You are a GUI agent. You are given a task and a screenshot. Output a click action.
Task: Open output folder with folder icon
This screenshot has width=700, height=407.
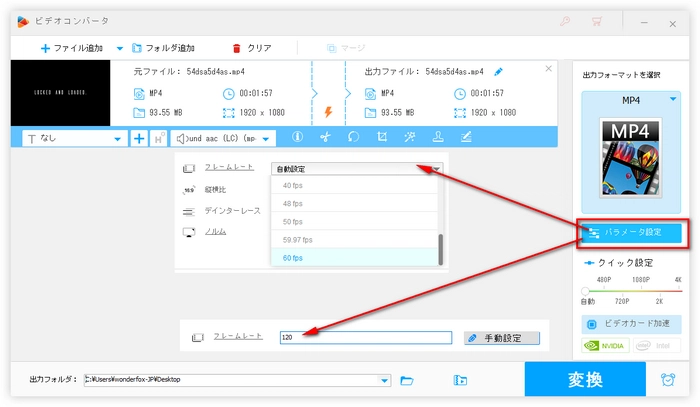click(407, 380)
